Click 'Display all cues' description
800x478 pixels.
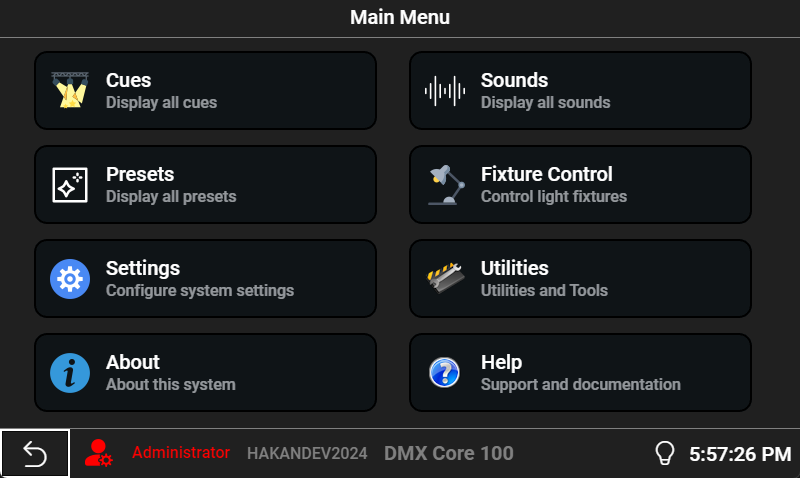click(161, 103)
